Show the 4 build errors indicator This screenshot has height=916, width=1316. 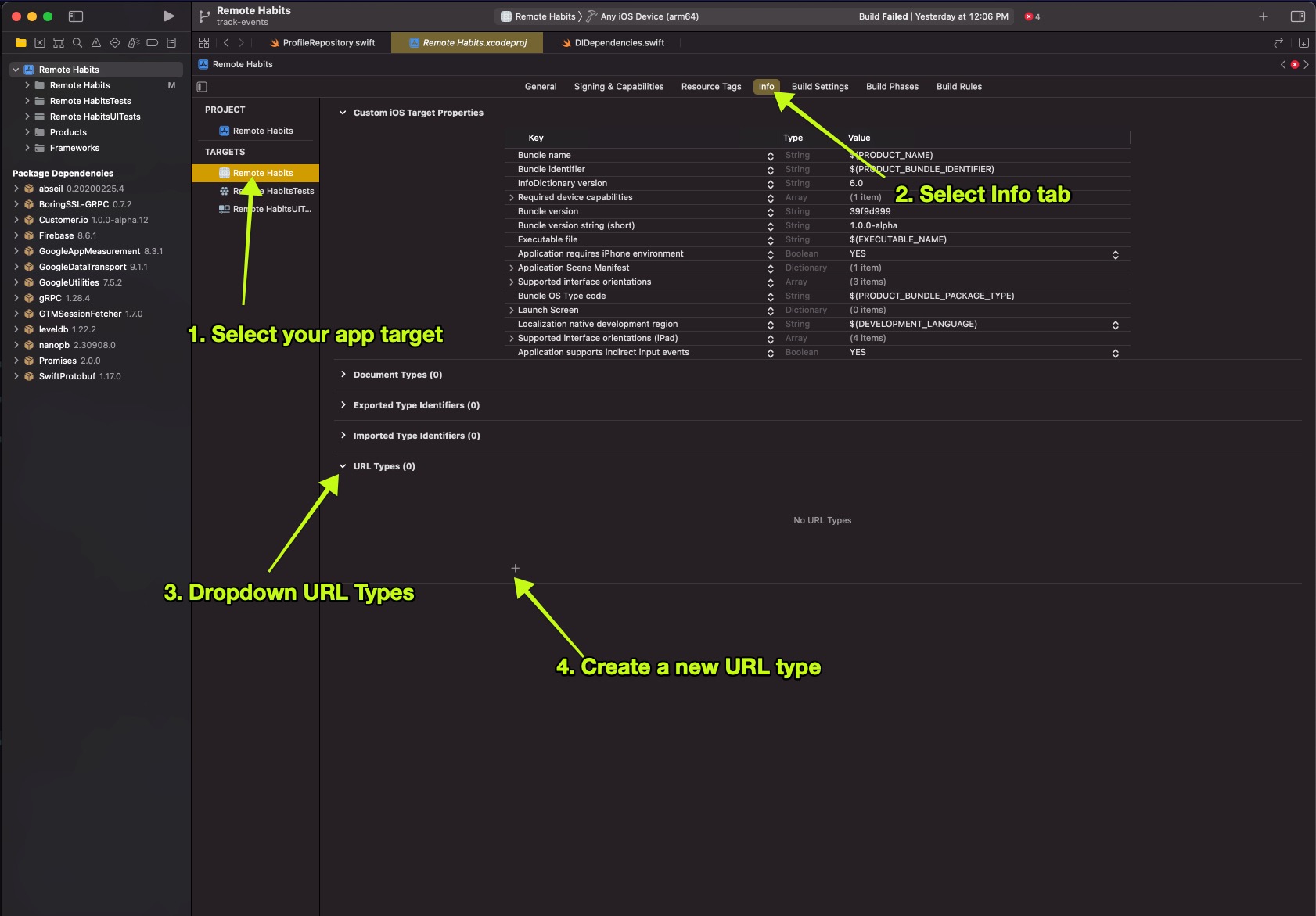(x=1032, y=16)
